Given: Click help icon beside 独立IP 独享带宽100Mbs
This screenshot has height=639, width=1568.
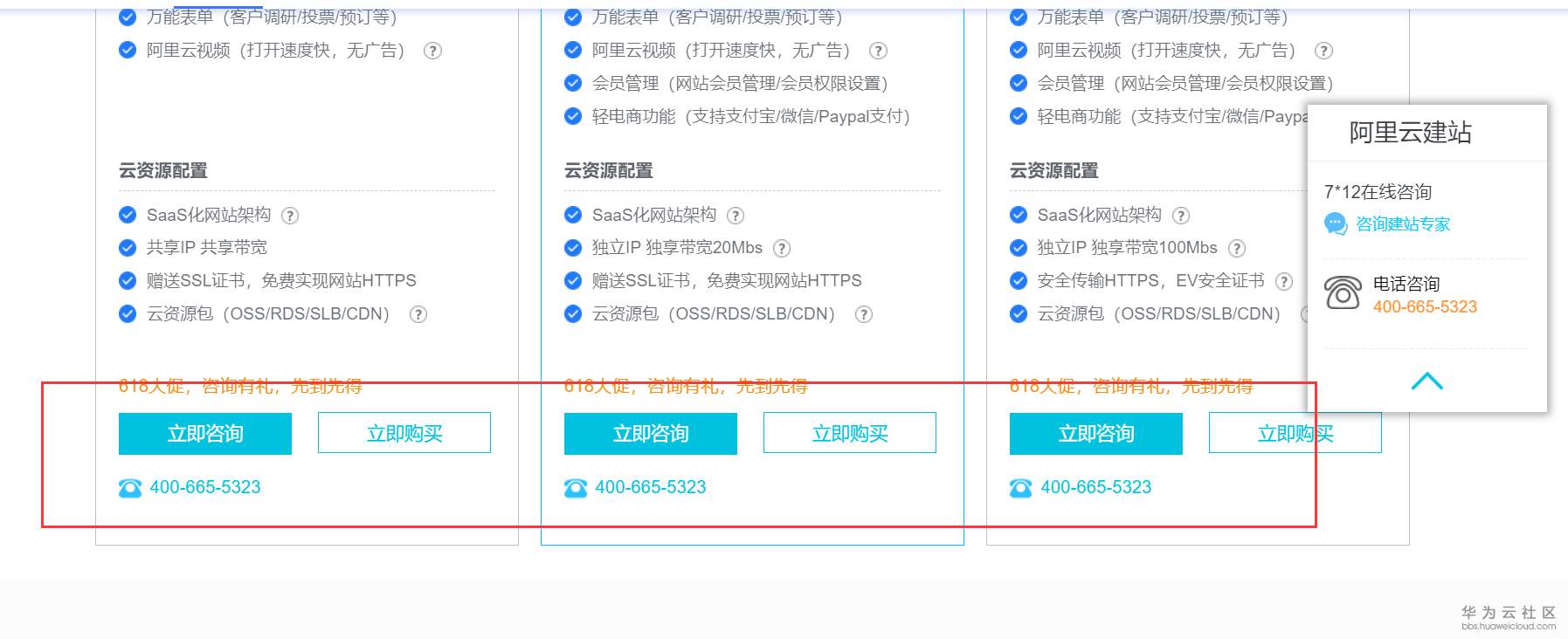Looking at the screenshot, I should click(1237, 249).
